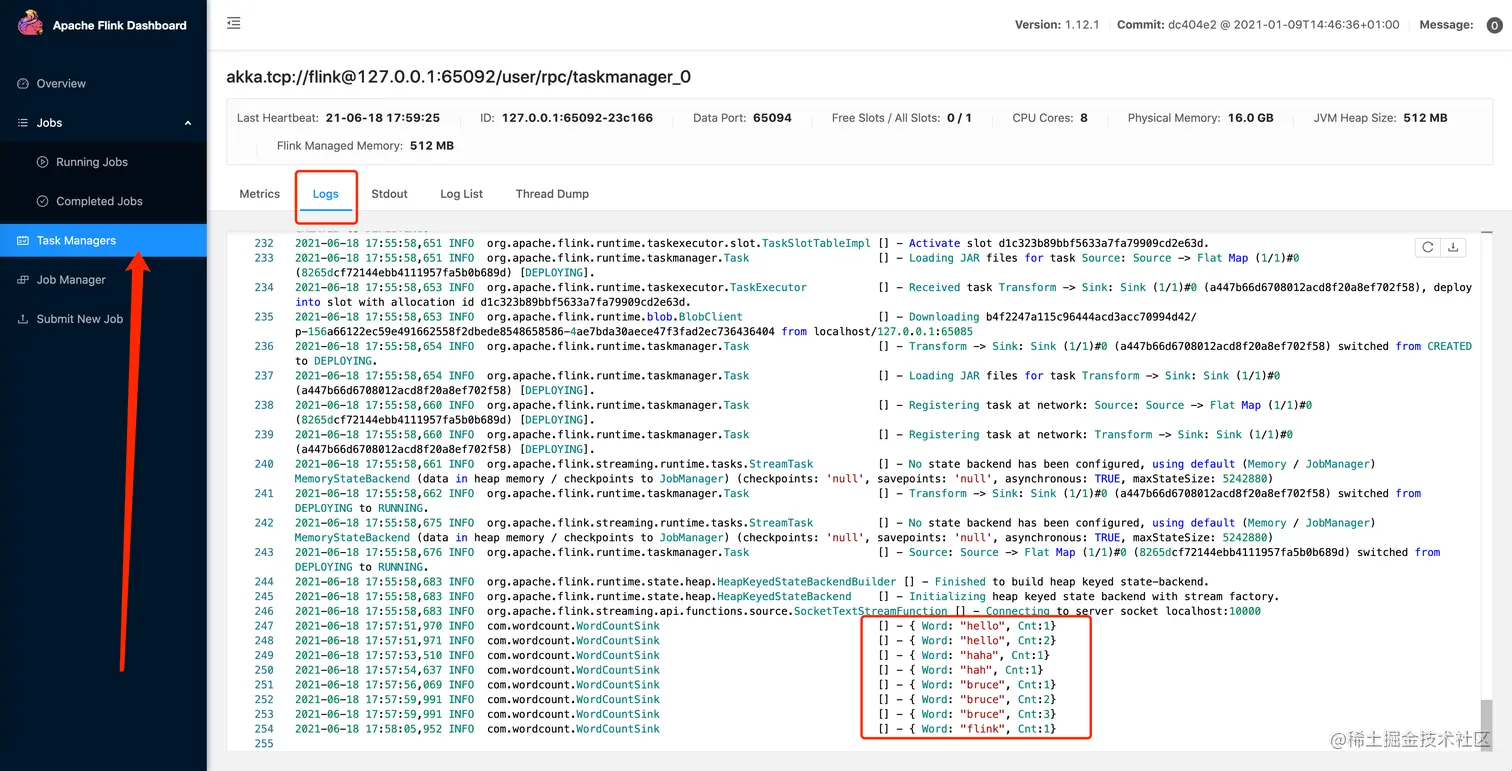Image resolution: width=1512 pixels, height=771 pixels.
Task: Select the Logs tab
Action: coord(326,194)
